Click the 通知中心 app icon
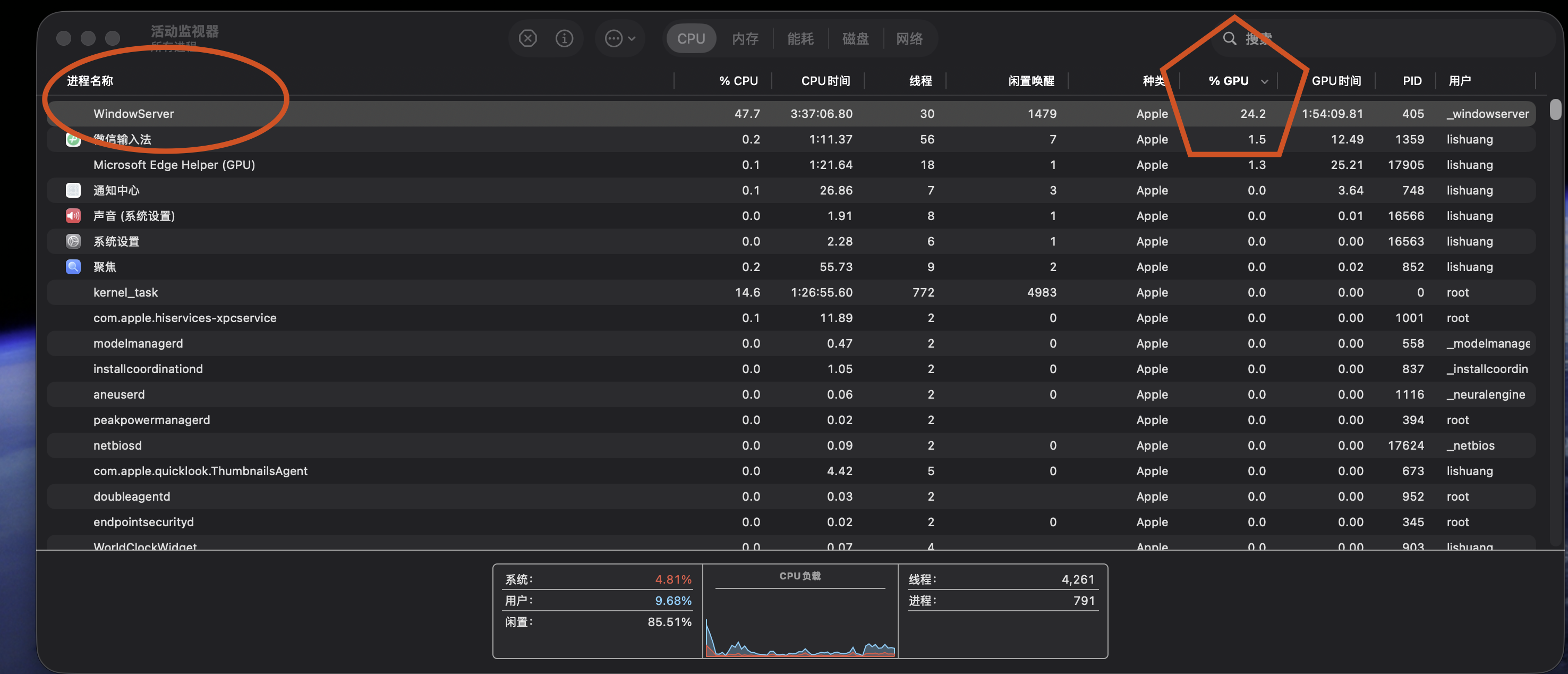Image resolution: width=1568 pixels, height=674 pixels. point(73,190)
